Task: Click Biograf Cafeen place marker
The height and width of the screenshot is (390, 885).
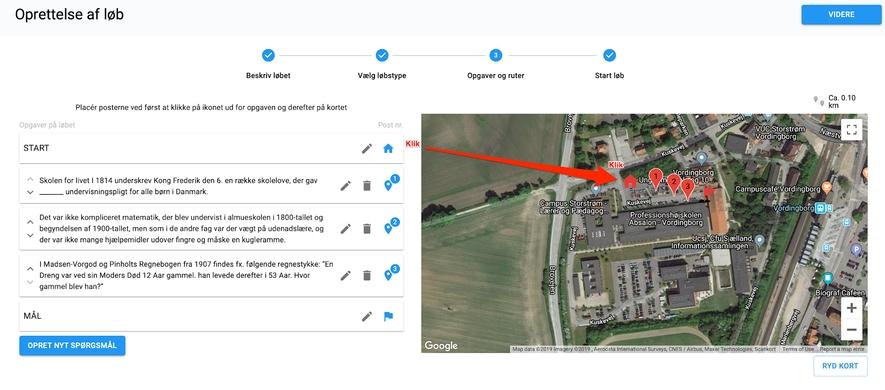Action: (828, 278)
